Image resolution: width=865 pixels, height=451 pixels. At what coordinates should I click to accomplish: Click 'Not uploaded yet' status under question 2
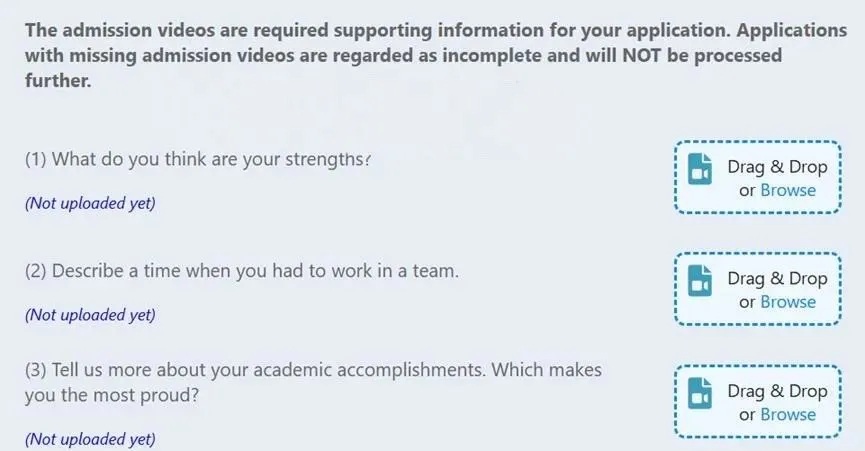click(x=90, y=315)
